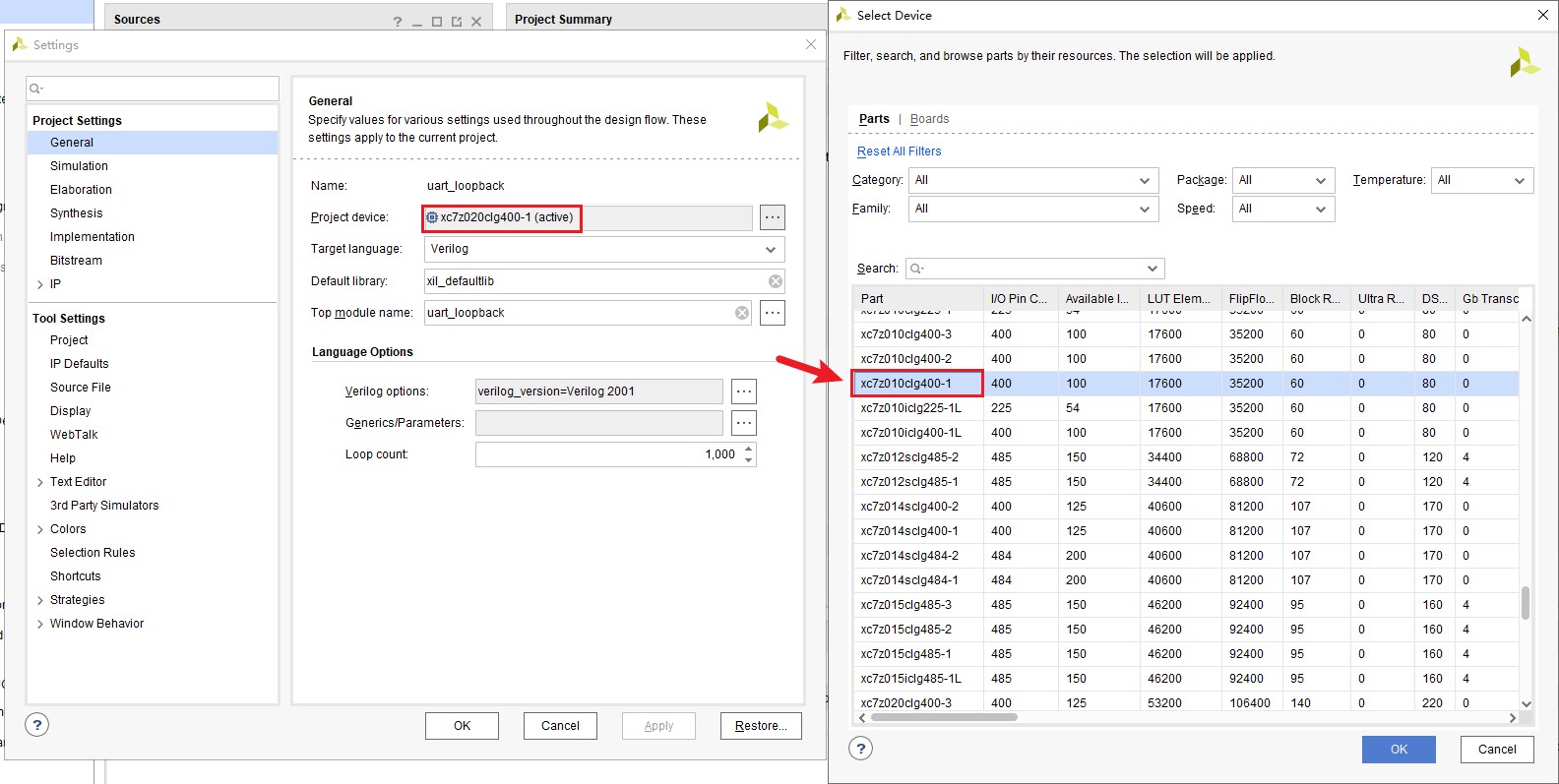Open the part Search history dropdown
This screenshot has width=1559, height=784.
[1153, 269]
